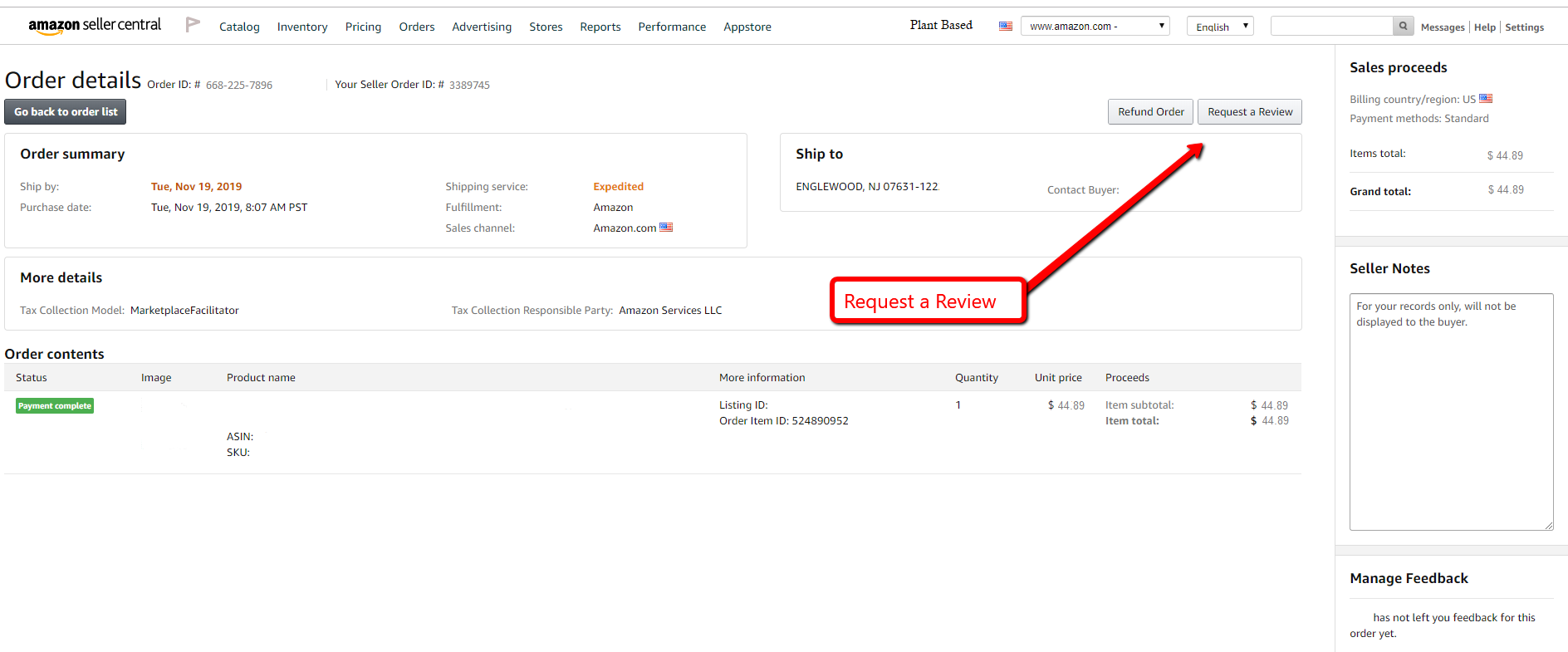Click the Ship by date Tue, Nov 19, 2019
The height and width of the screenshot is (652, 1568).
click(x=196, y=187)
